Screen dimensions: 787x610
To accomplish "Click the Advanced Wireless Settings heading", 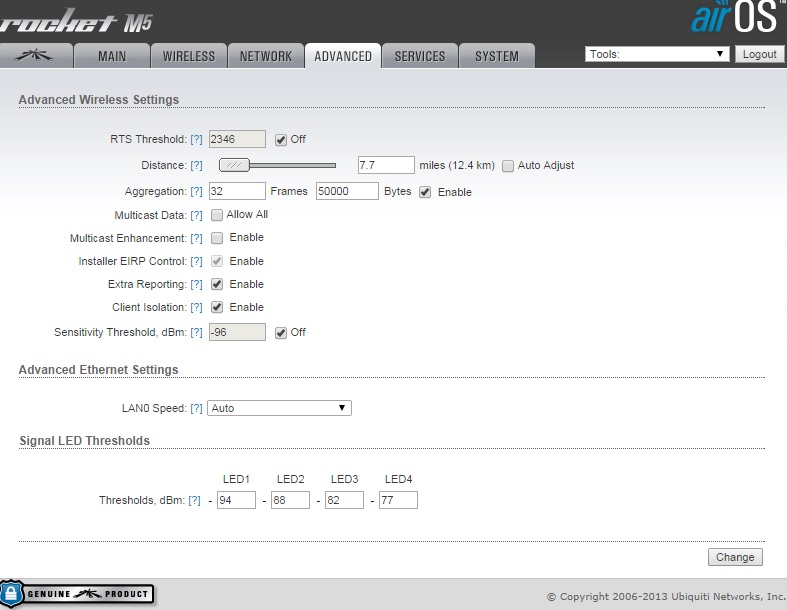I will coord(99,99).
